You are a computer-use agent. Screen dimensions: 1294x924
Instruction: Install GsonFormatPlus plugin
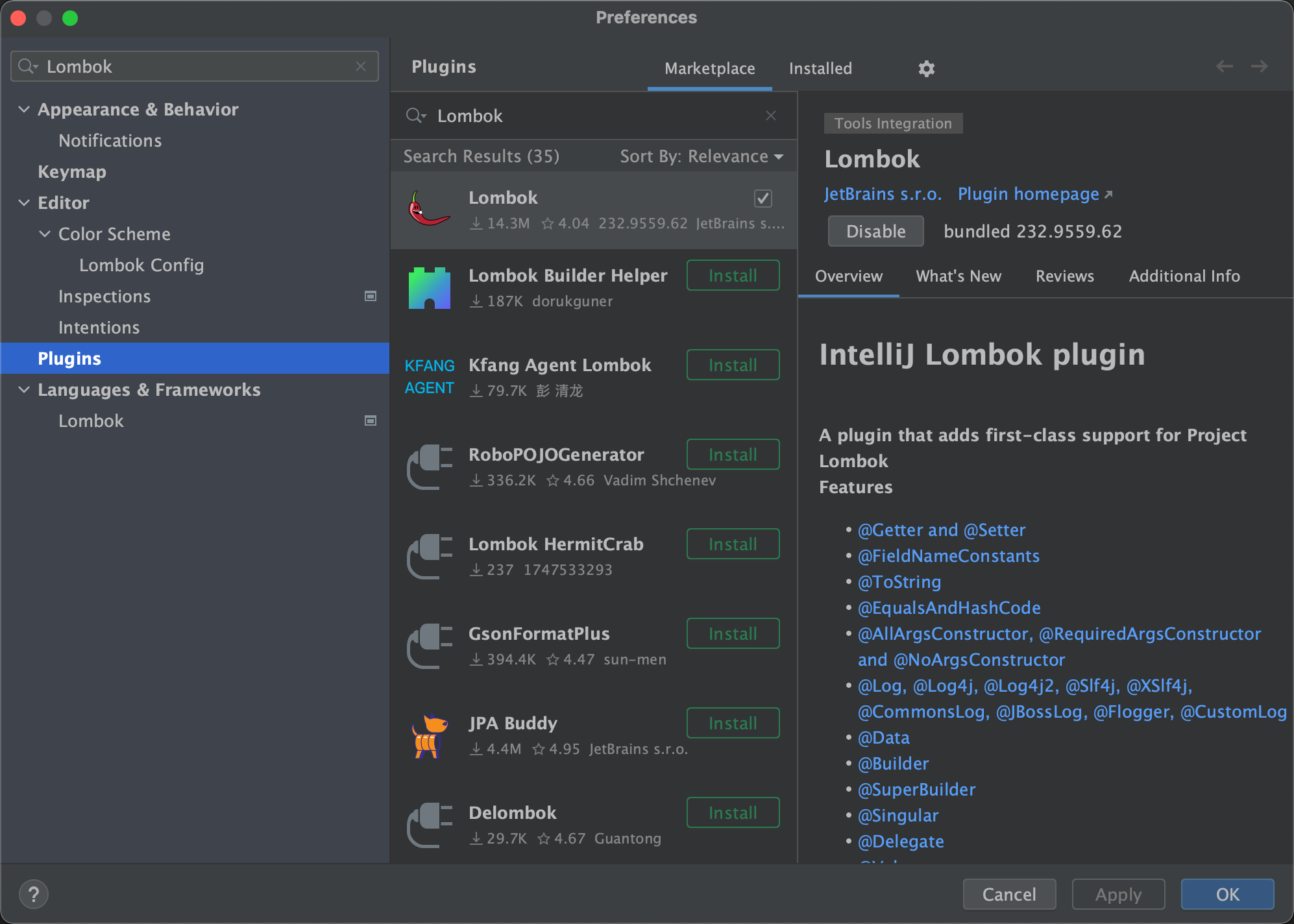coord(733,633)
